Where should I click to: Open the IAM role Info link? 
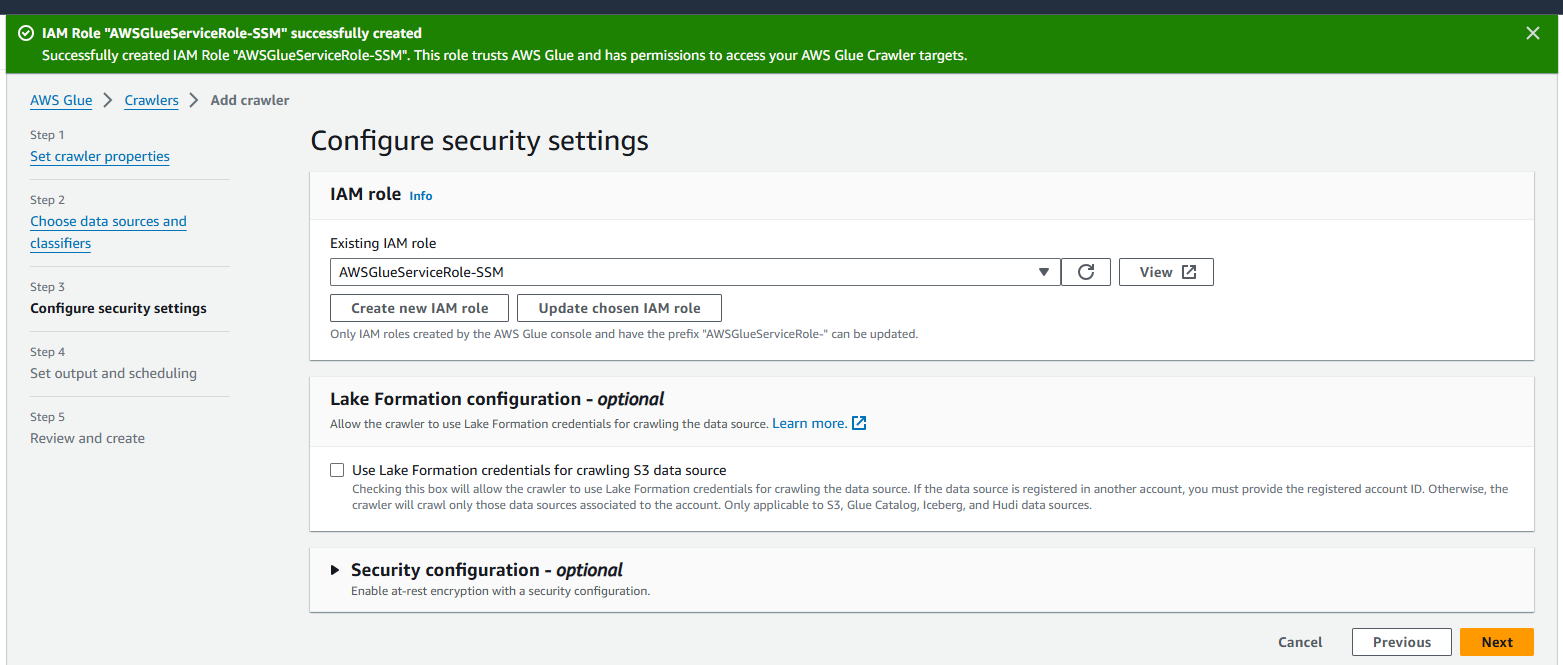pos(421,196)
